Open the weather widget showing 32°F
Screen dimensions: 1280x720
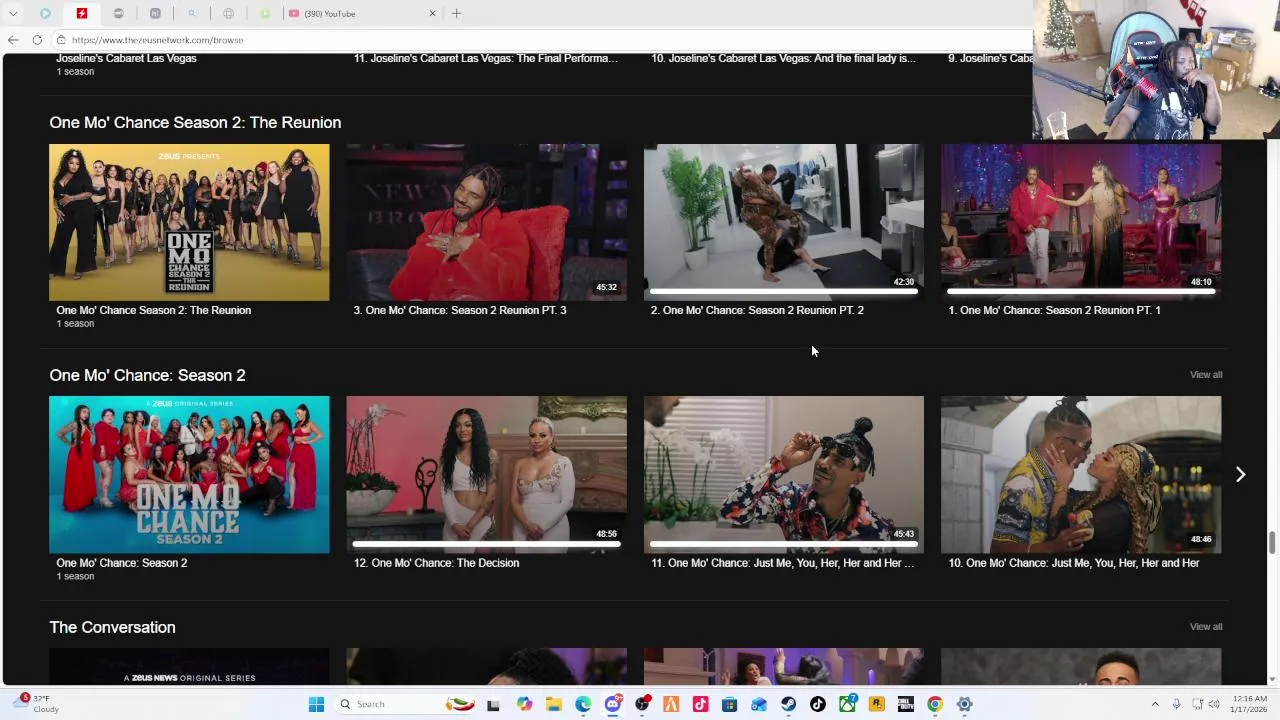click(35, 704)
